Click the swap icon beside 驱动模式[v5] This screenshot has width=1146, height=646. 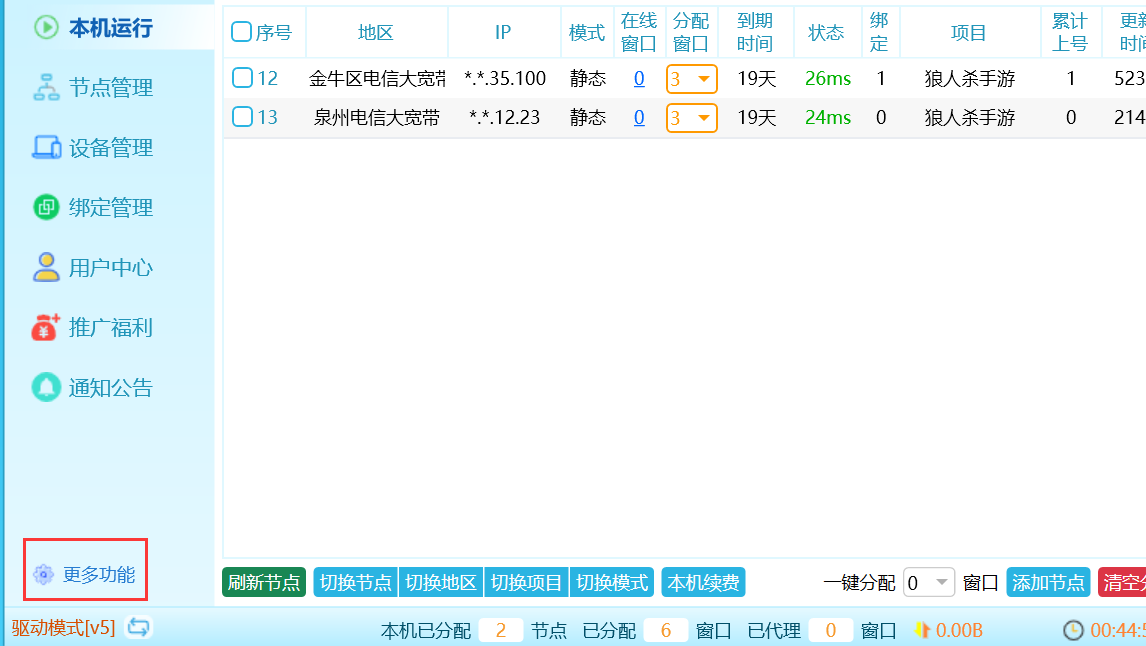point(139,628)
